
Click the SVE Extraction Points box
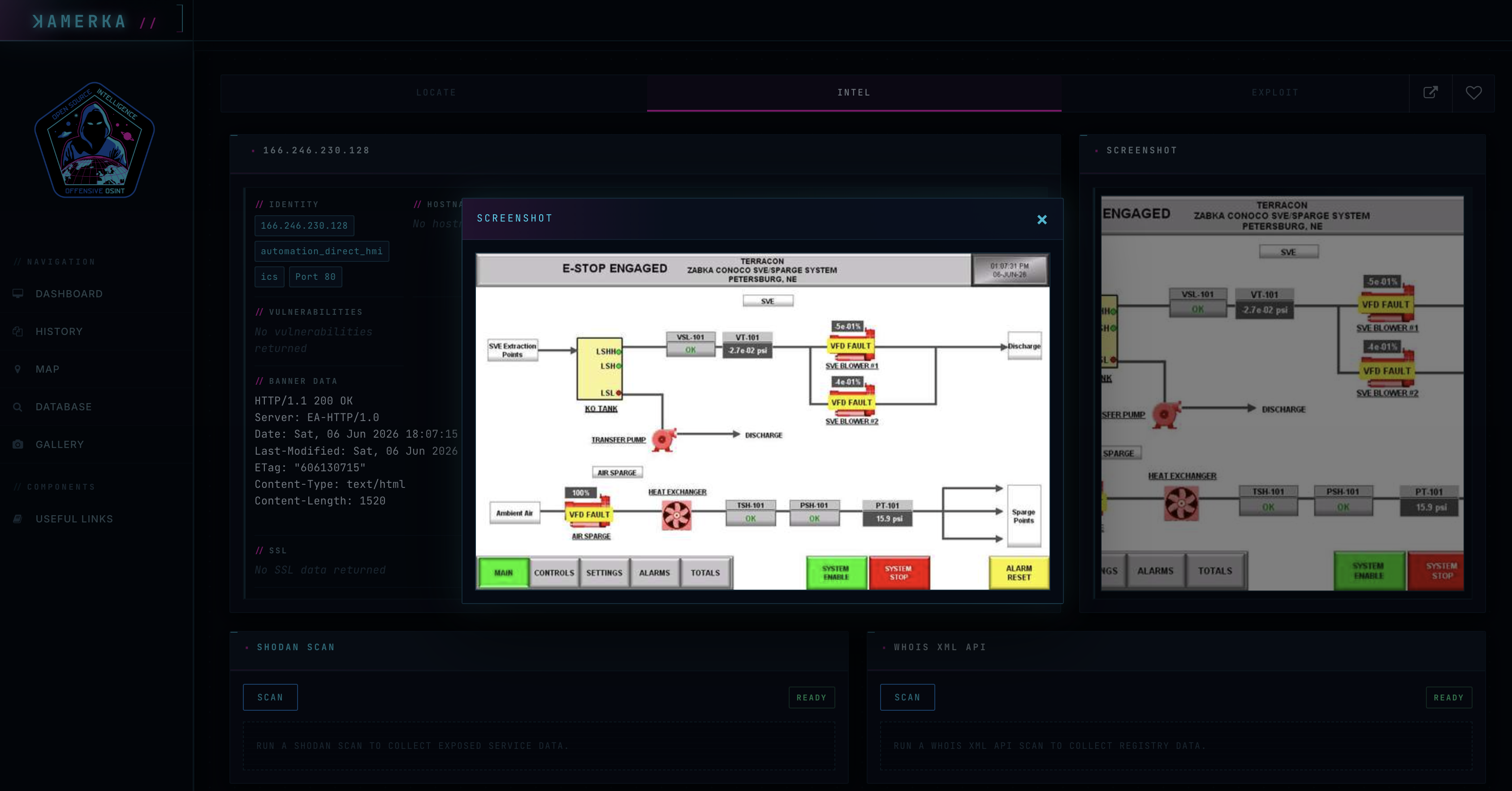[x=512, y=350]
